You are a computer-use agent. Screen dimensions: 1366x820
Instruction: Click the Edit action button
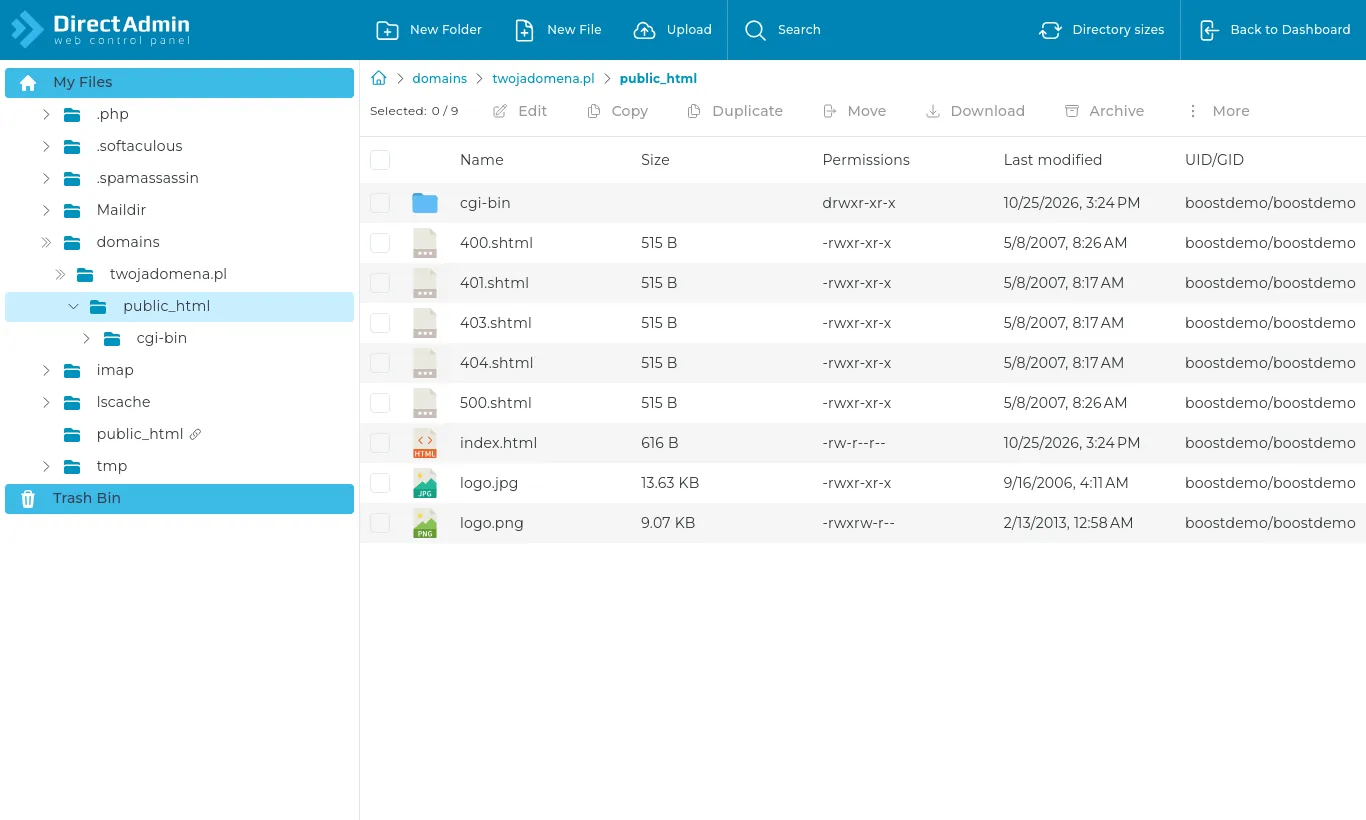click(520, 111)
